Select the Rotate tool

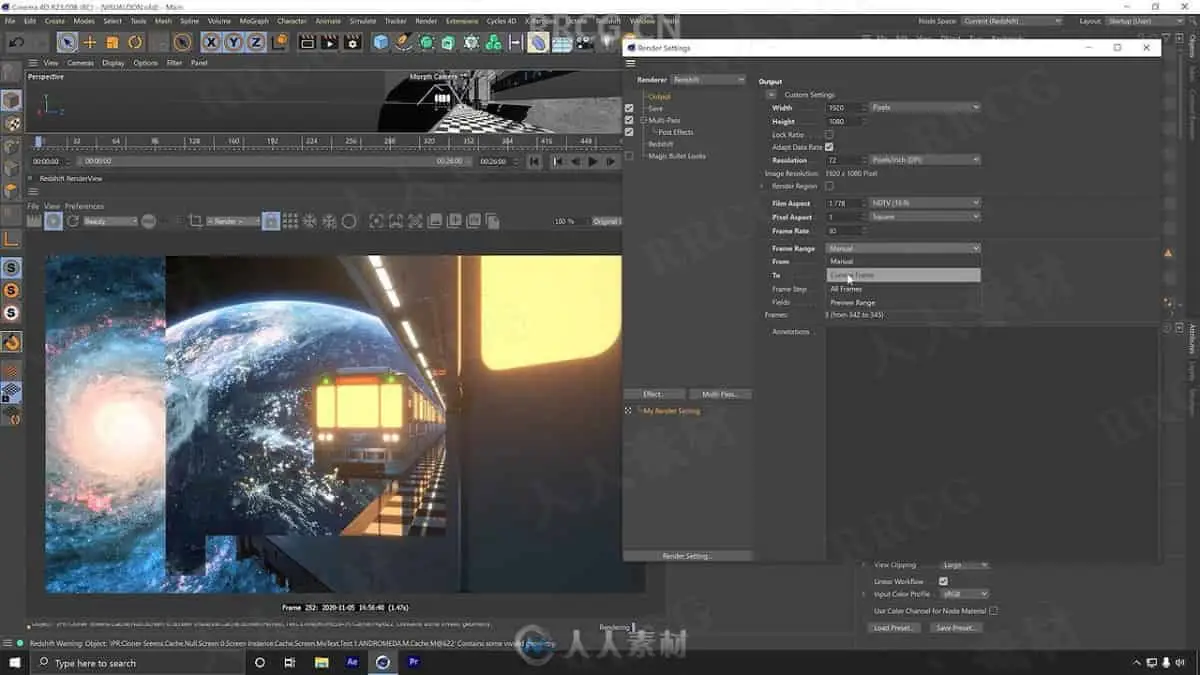click(135, 42)
